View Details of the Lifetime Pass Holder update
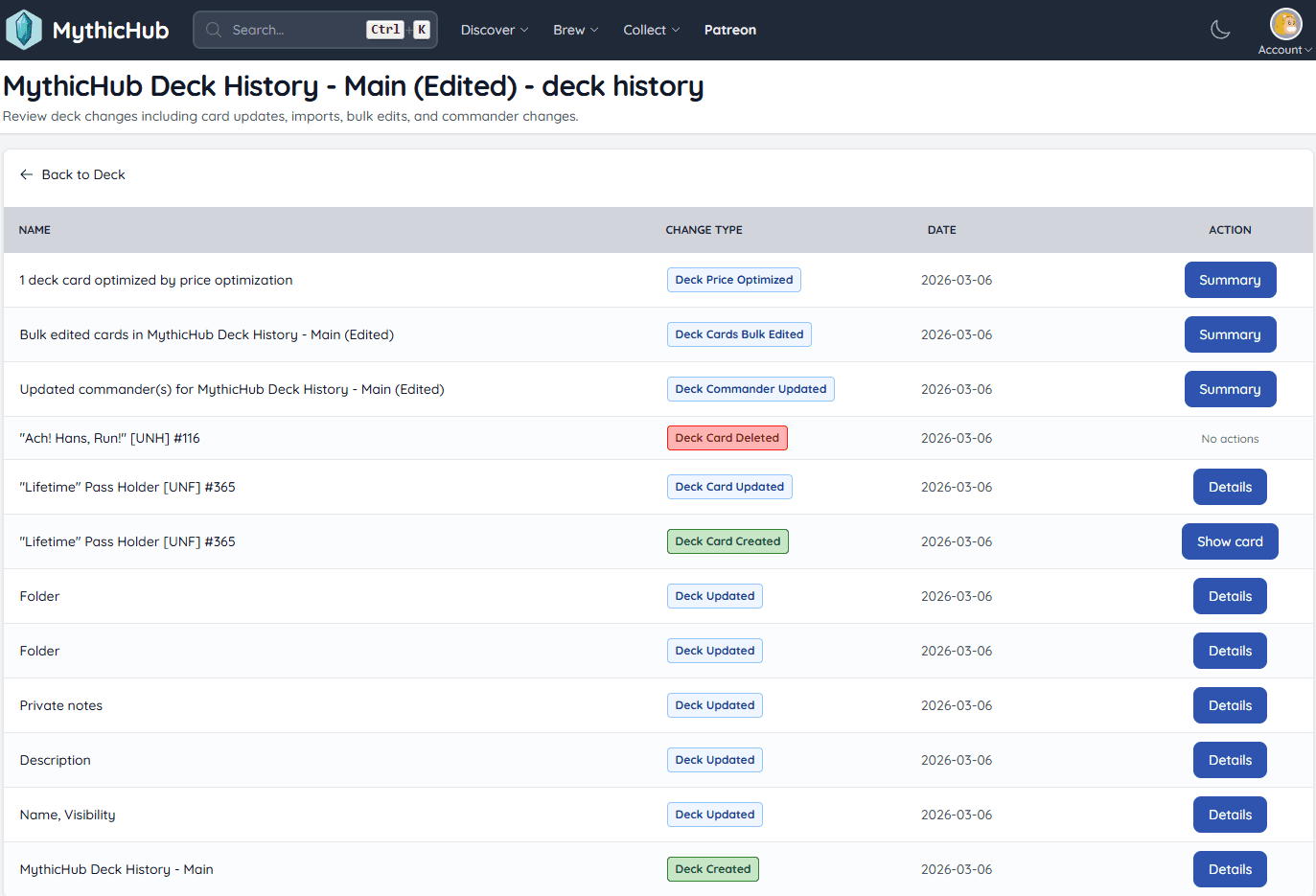This screenshot has height=896, width=1316. pos(1230,487)
